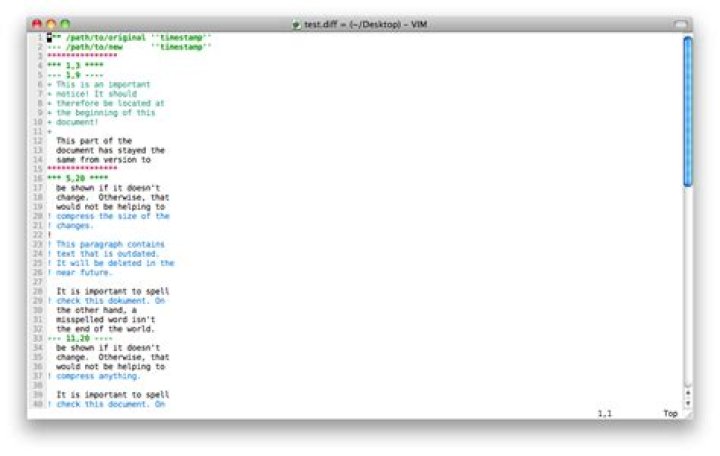Click the window resize grip corner
Viewport: 720px width, 456px height.
[x=687, y=413]
